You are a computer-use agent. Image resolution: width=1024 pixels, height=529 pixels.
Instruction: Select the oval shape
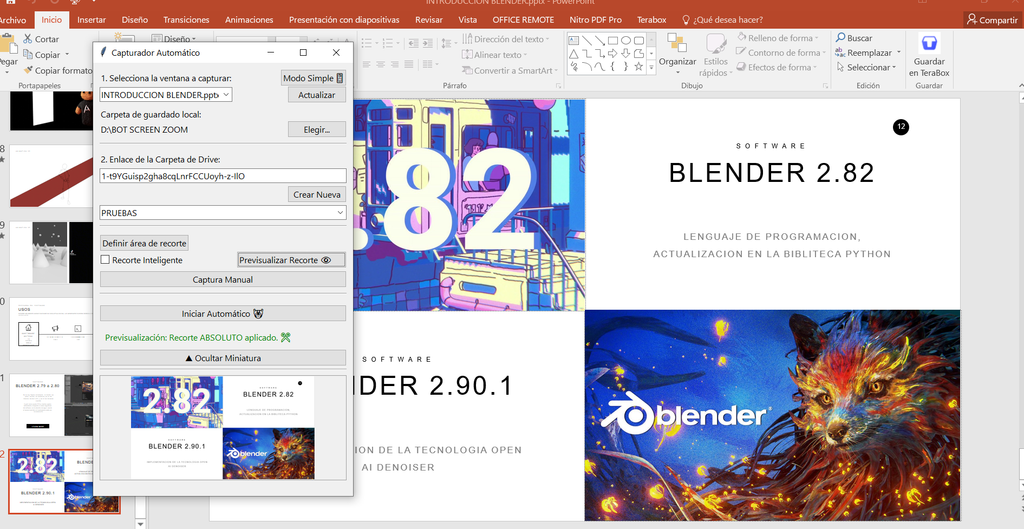626,40
